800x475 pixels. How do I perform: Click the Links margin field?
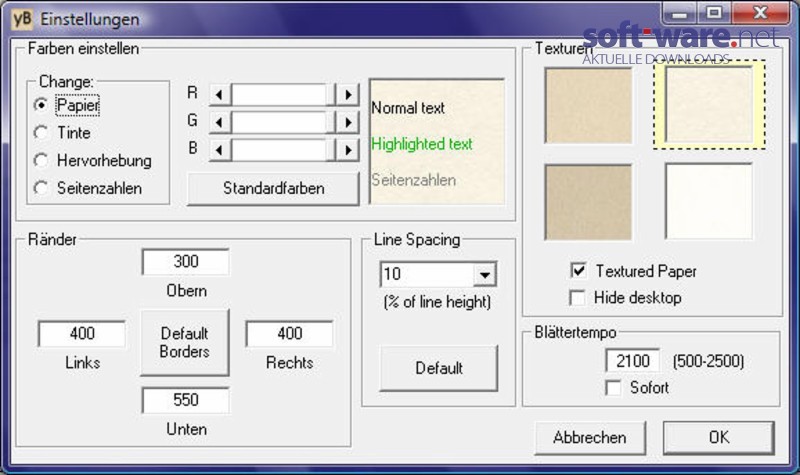pos(82,334)
